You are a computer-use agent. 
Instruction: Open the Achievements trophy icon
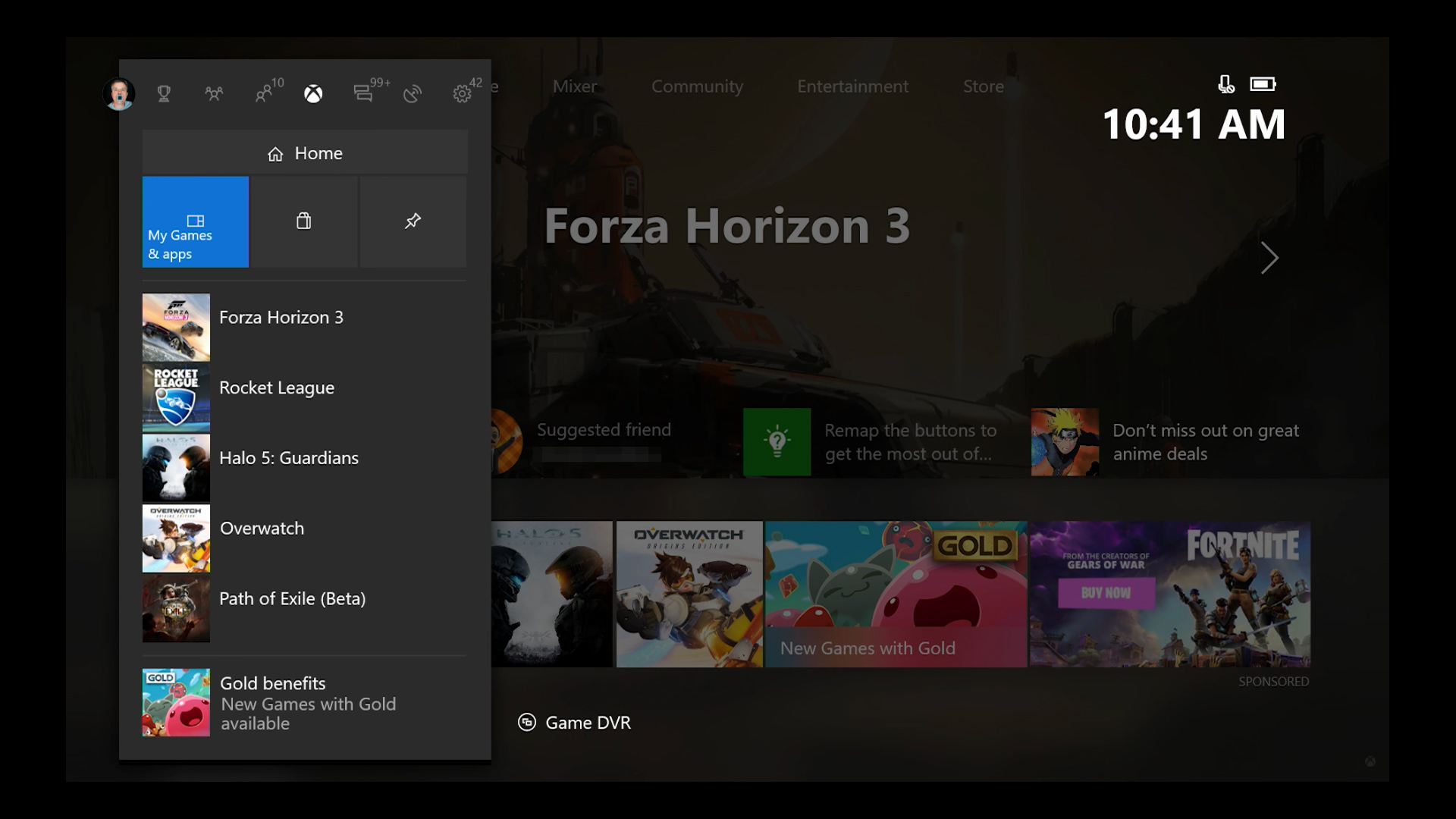point(164,94)
